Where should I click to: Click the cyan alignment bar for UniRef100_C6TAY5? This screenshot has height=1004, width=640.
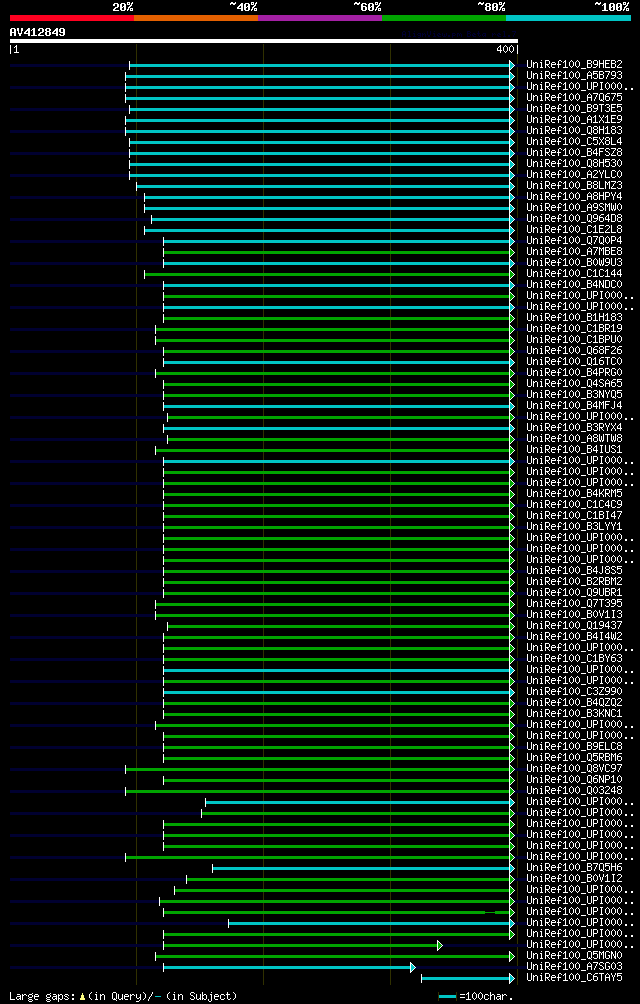(x=465, y=978)
